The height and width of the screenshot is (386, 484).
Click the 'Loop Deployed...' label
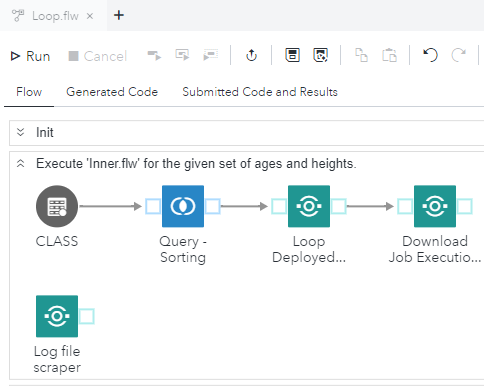[309, 249]
